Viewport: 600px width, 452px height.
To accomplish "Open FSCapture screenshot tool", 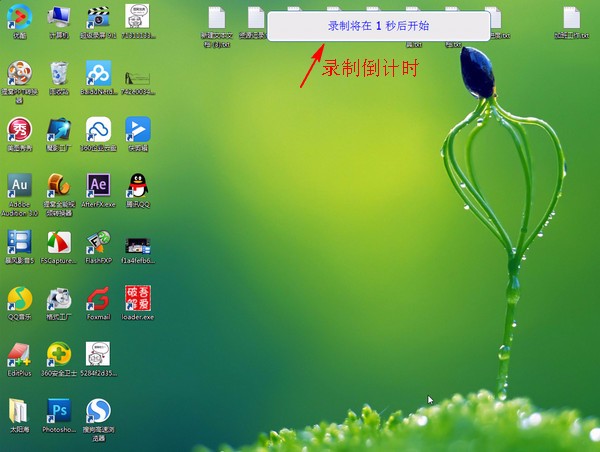I will (x=59, y=247).
